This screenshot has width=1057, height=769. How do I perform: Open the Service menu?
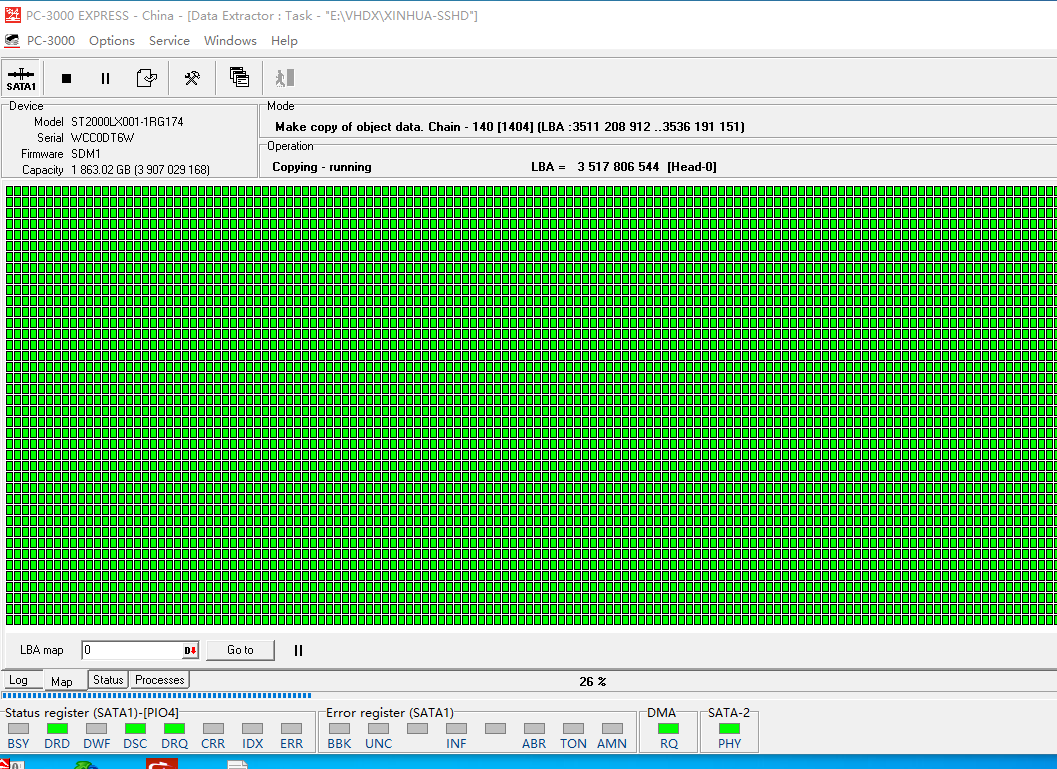click(x=169, y=41)
